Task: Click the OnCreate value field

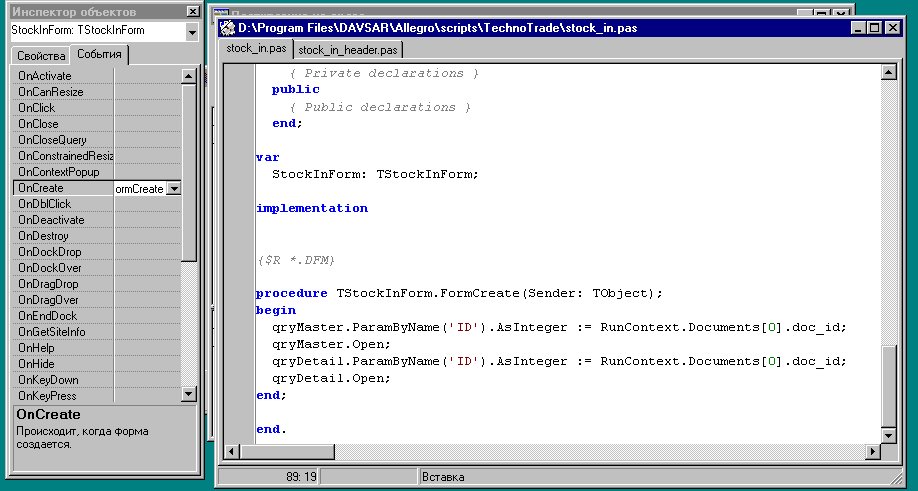Action: click(x=141, y=188)
